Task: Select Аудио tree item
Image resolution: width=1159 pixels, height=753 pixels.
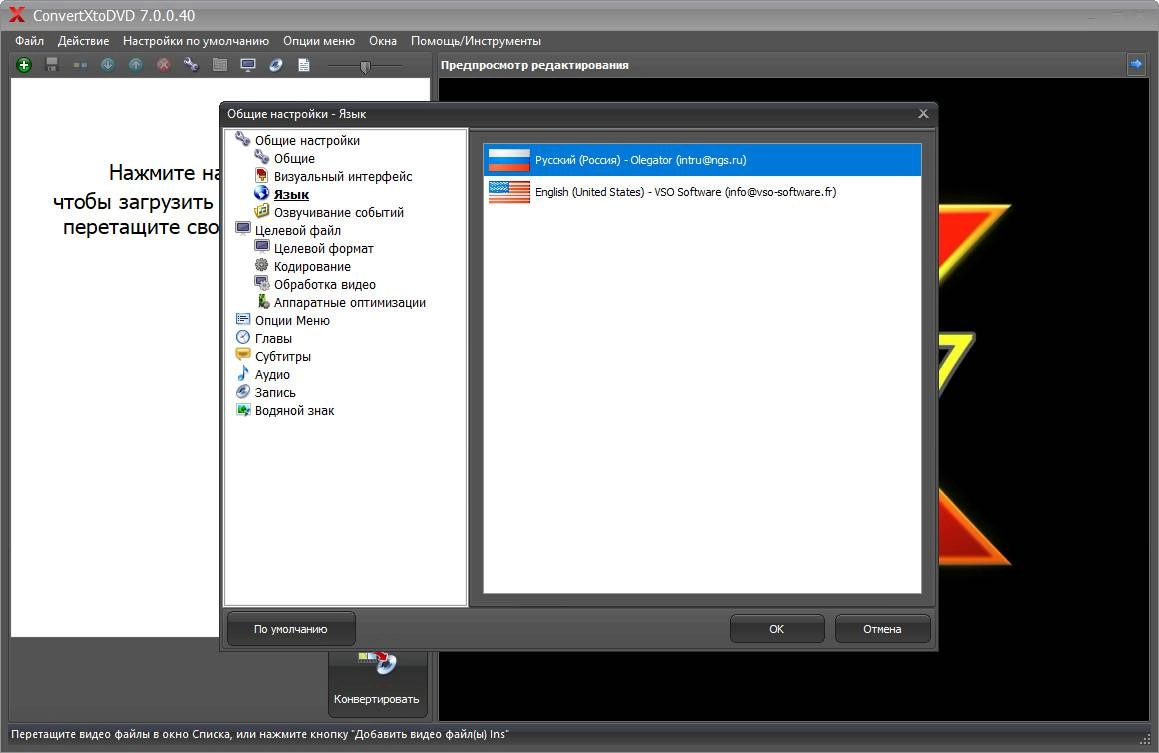Action: [272, 375]
